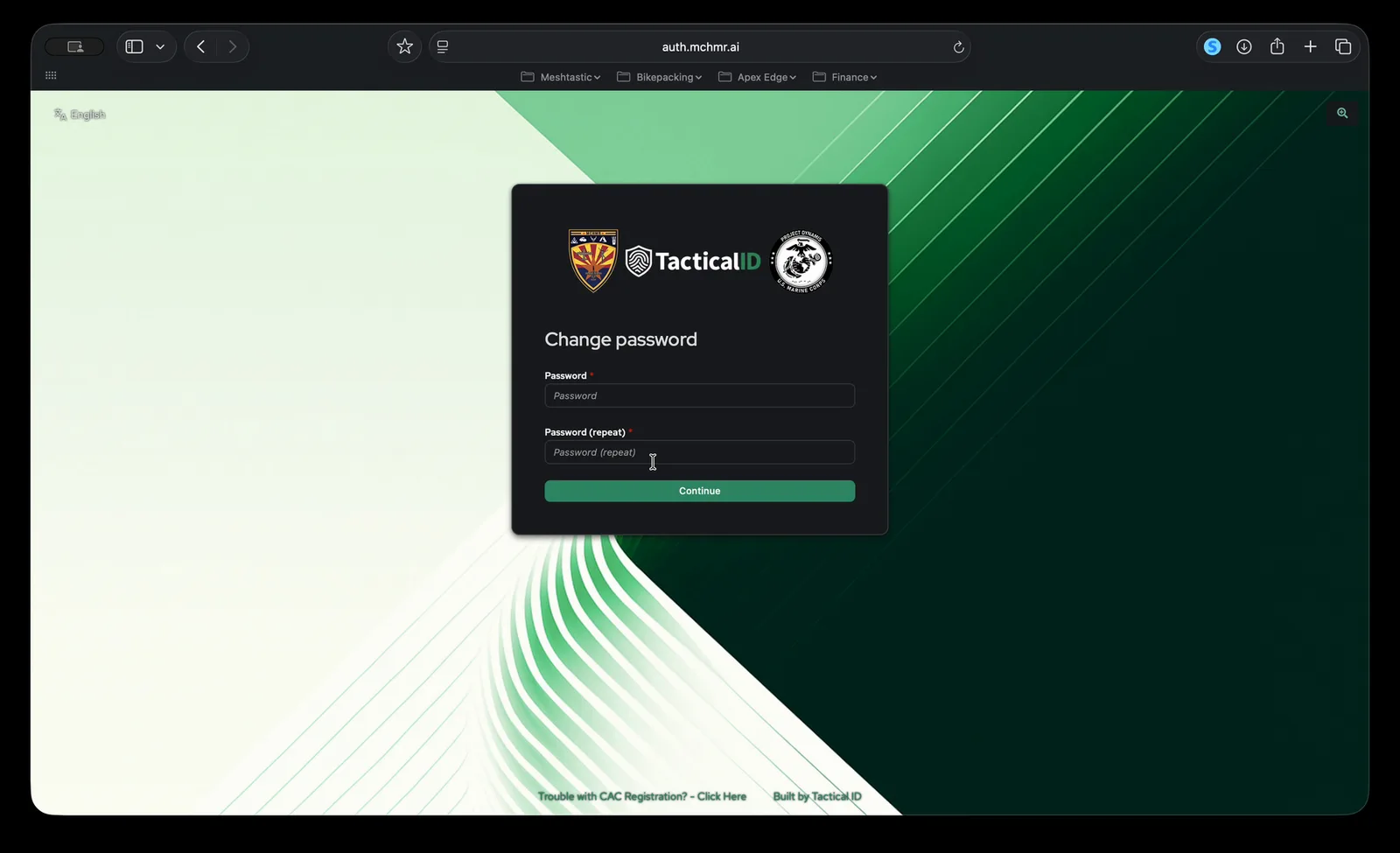Viewport: 1400px width, 853px height.
Task: Click the TacticalID logo
Action: [693, 261]
